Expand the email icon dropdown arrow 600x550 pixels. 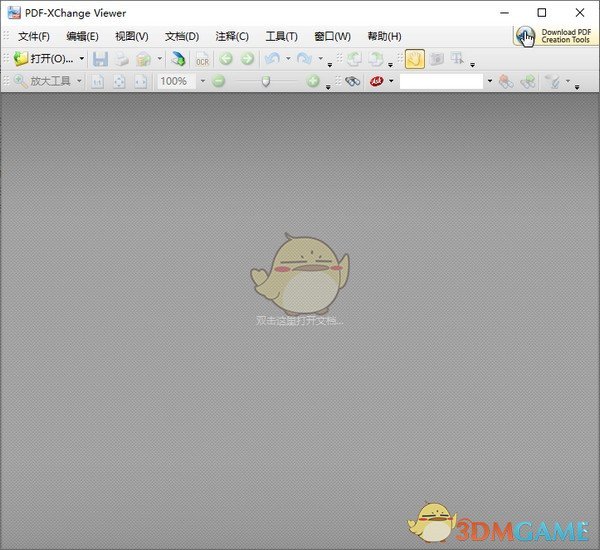pos(160,59)
